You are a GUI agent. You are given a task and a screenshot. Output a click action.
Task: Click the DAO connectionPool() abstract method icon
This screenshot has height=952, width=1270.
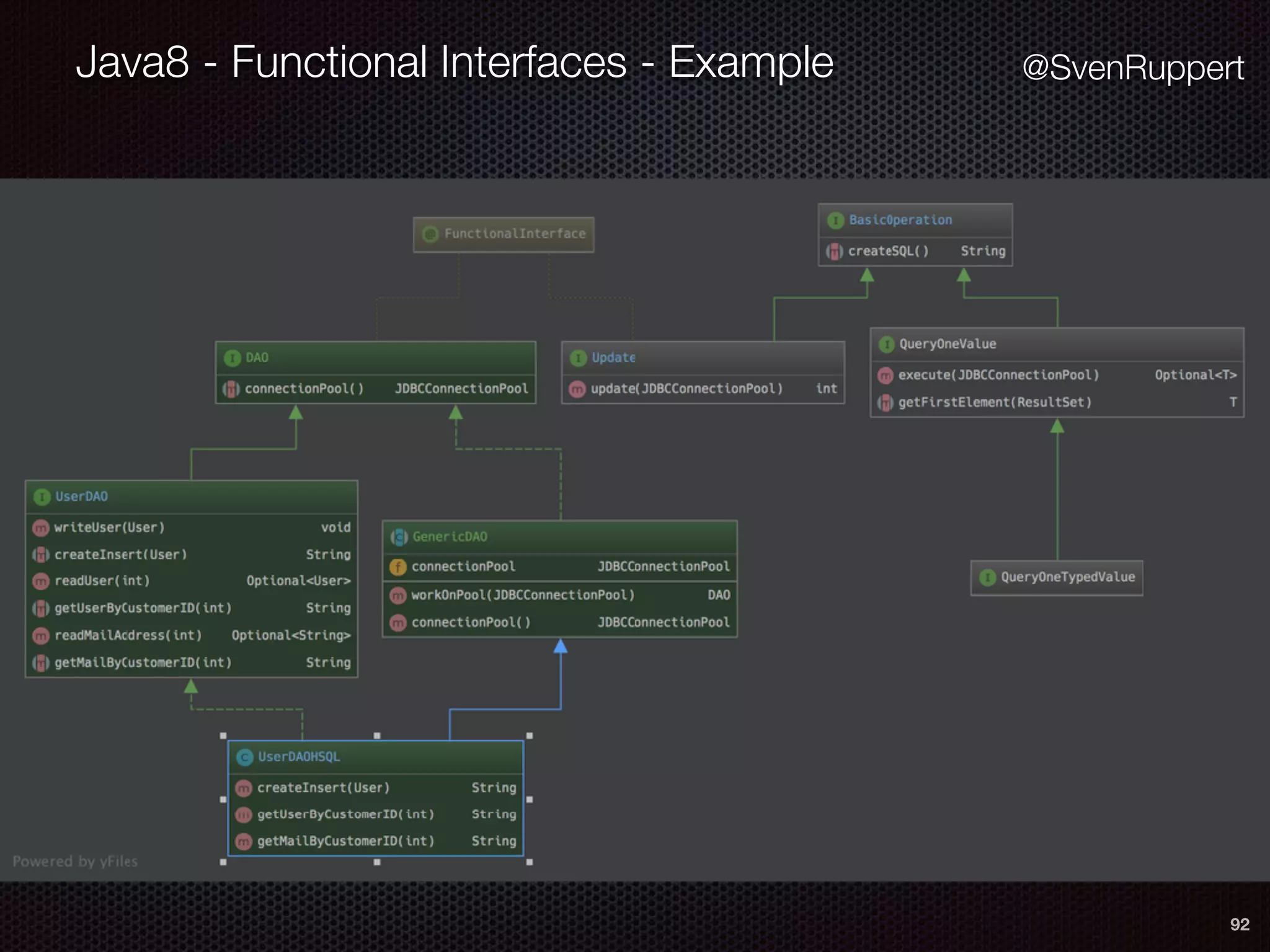coord(231,389)
